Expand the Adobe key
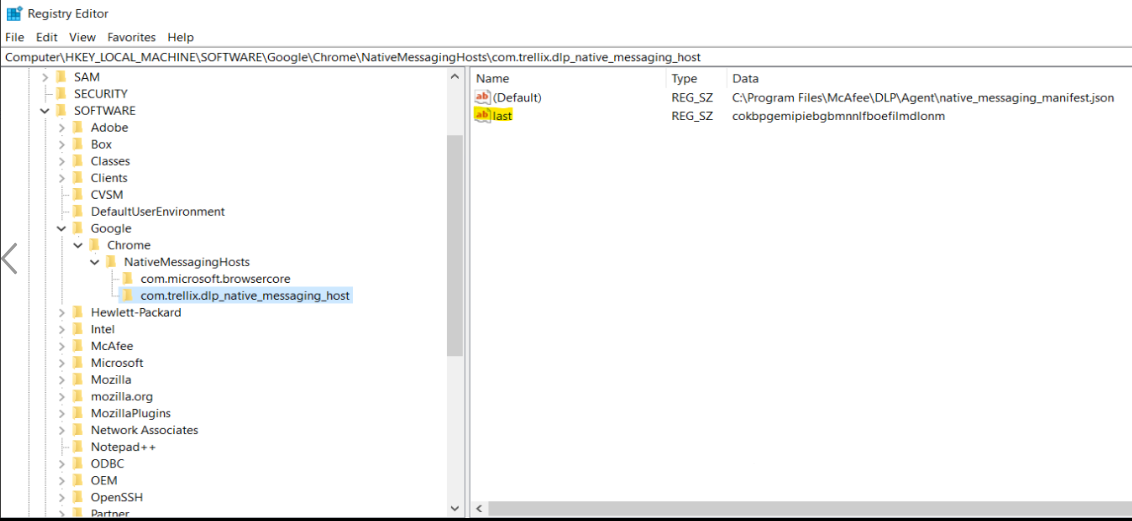 tap(62, 128)
